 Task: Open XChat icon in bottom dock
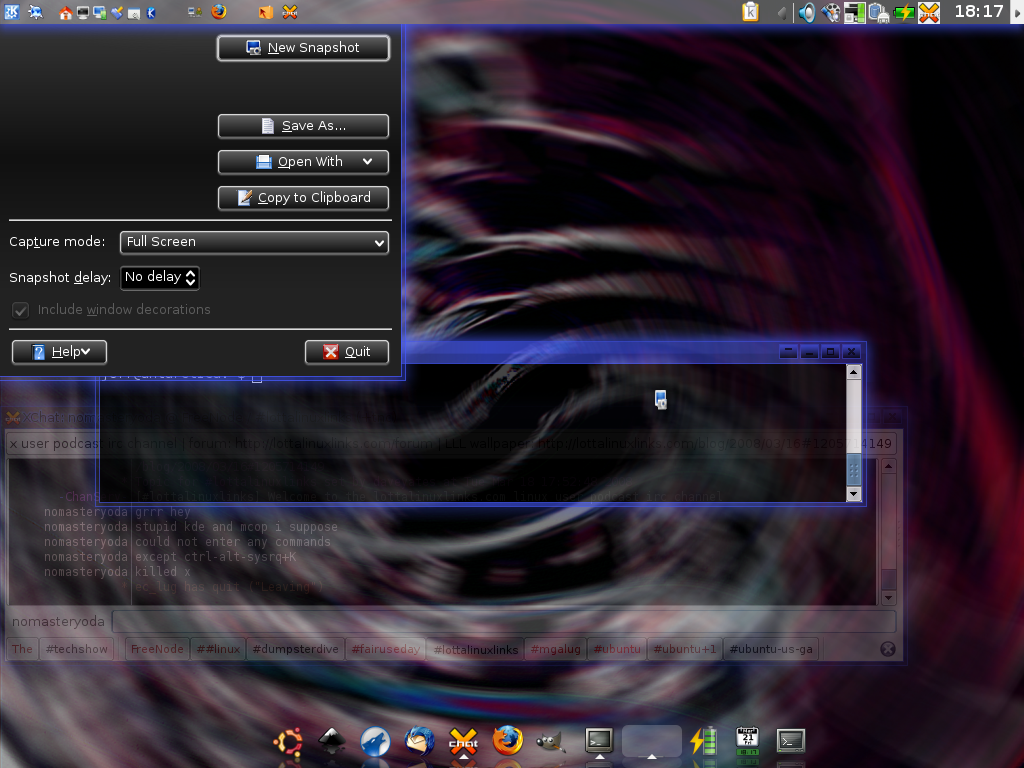point(464,742)
